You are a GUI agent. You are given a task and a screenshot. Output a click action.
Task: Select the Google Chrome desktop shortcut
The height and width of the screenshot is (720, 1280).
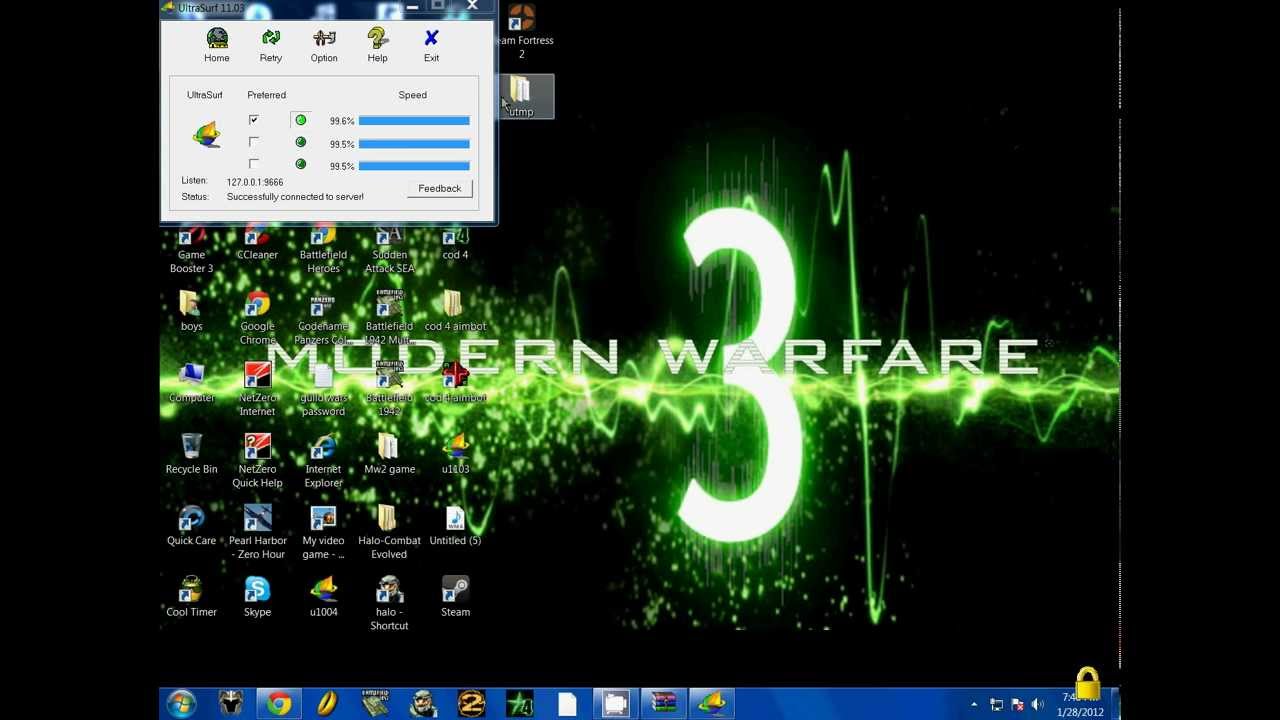tap(257, 318)
